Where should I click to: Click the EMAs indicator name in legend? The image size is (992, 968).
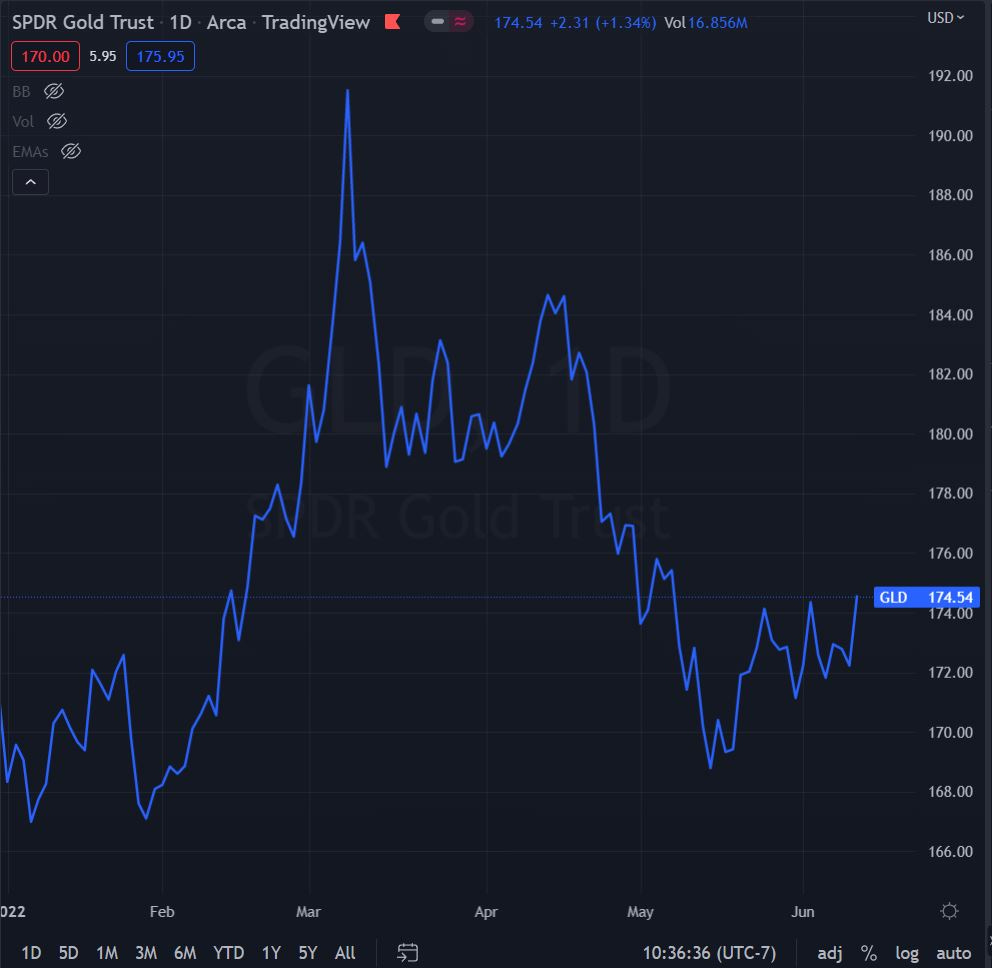[30, 152]
